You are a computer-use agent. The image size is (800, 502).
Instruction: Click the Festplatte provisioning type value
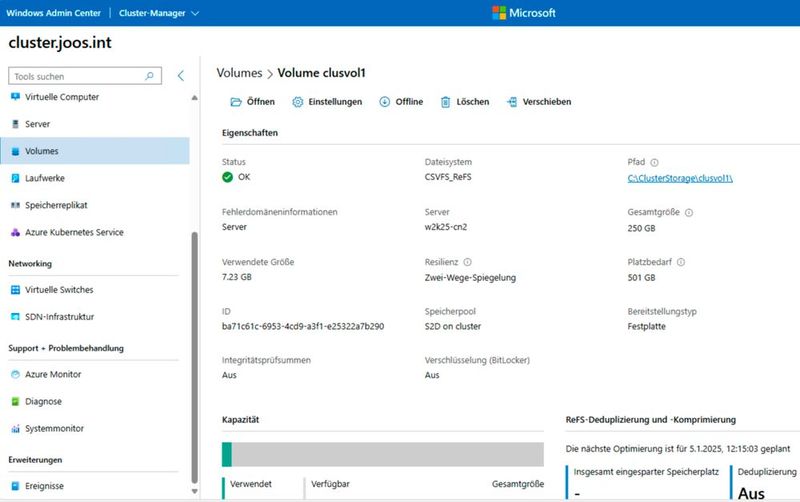[x=646, y=327]
